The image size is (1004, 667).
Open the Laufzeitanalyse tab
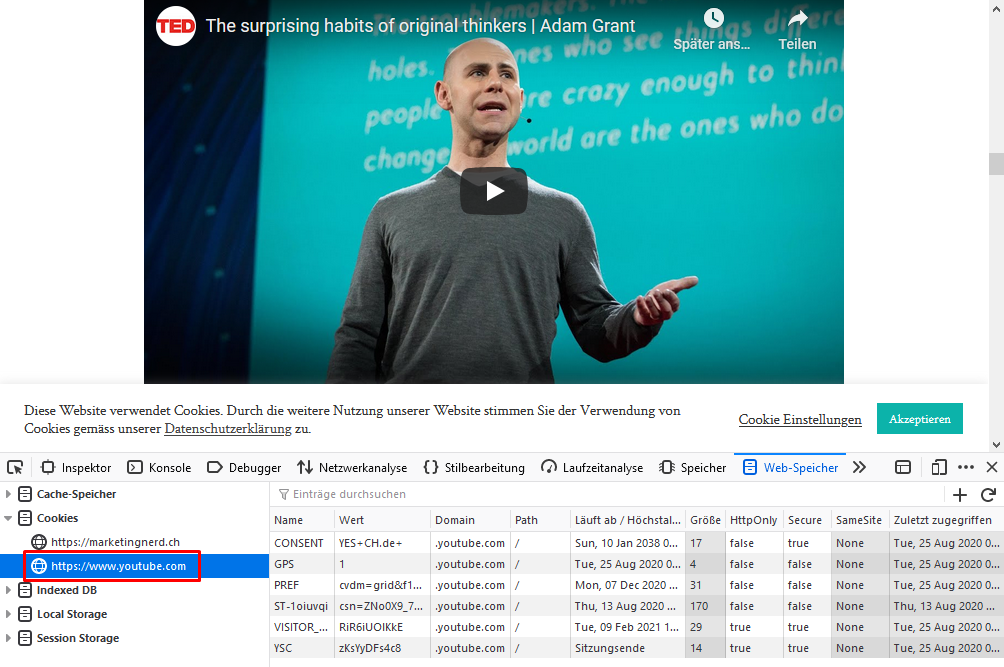592,467
